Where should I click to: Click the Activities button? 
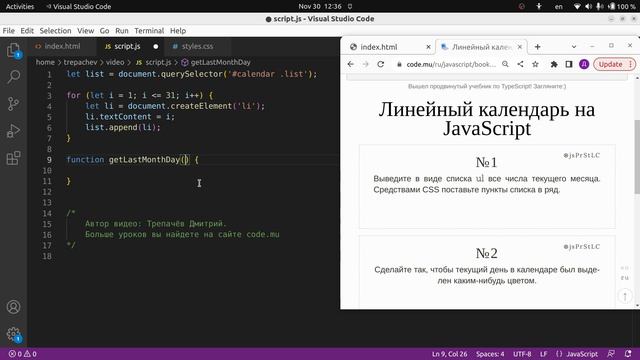point(20,7)
